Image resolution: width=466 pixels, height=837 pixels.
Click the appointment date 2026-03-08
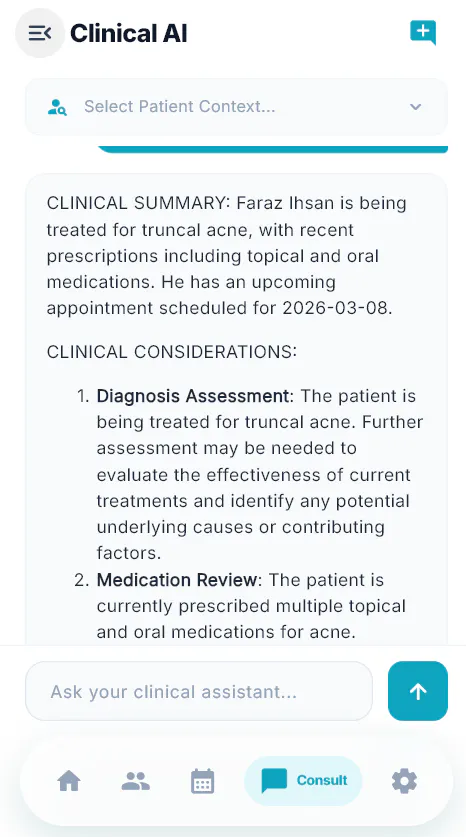334,308
